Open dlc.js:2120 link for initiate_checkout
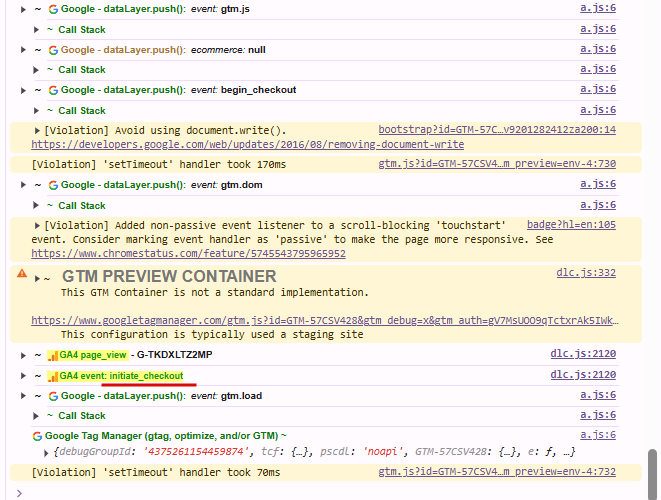661x500 pixels. 583,375
